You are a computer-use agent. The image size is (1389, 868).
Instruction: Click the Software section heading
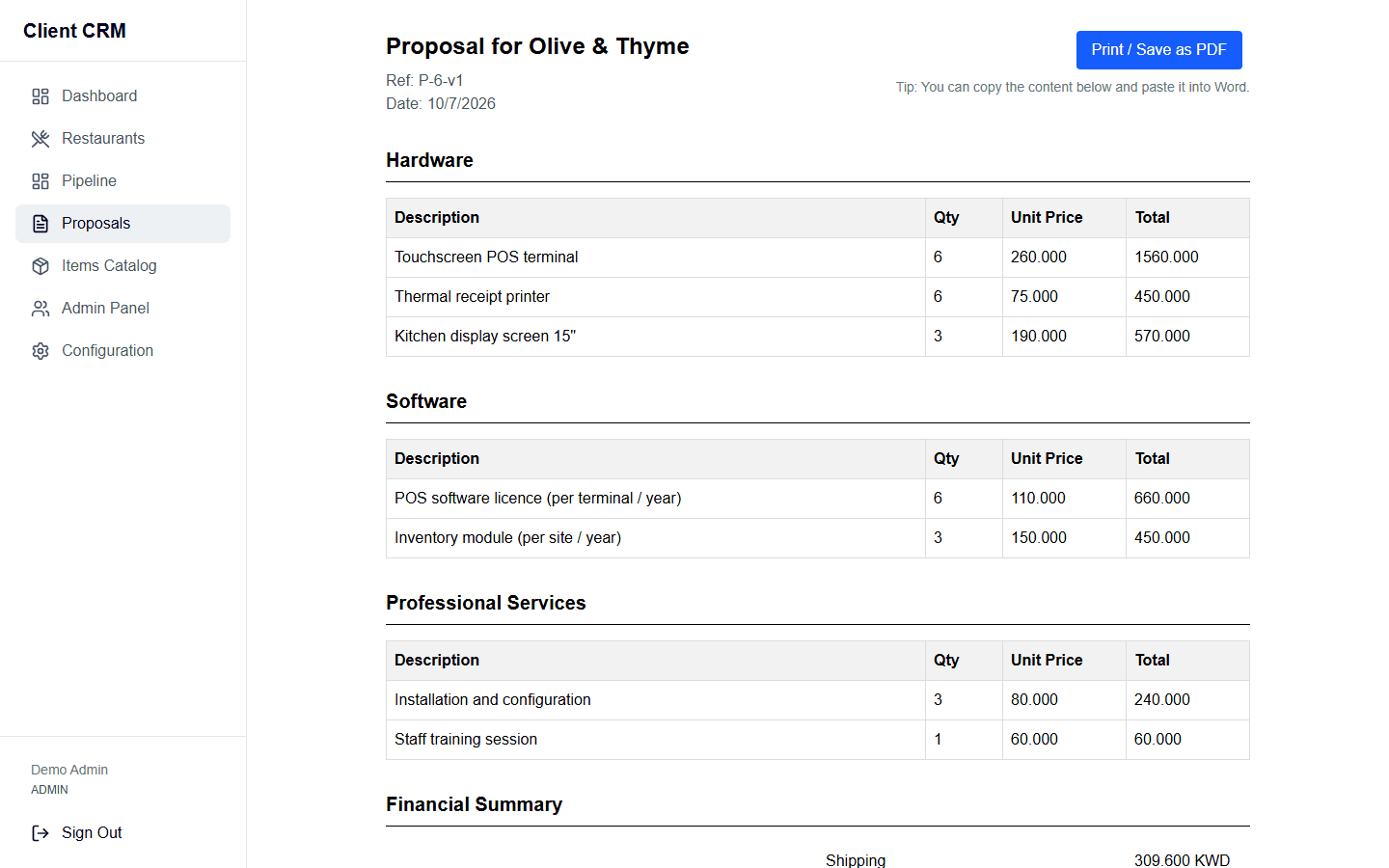426,401
